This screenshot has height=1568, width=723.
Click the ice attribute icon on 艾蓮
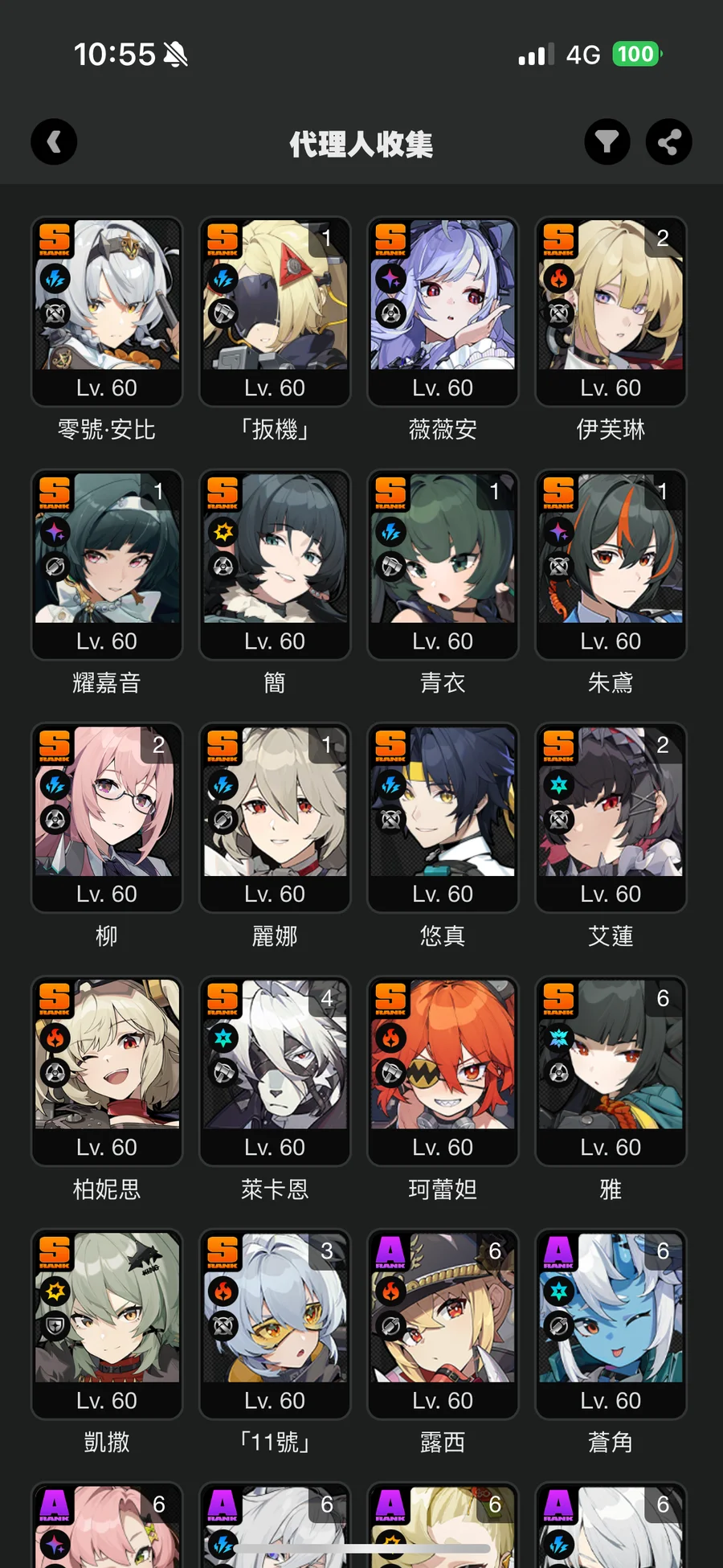[559, 785]
